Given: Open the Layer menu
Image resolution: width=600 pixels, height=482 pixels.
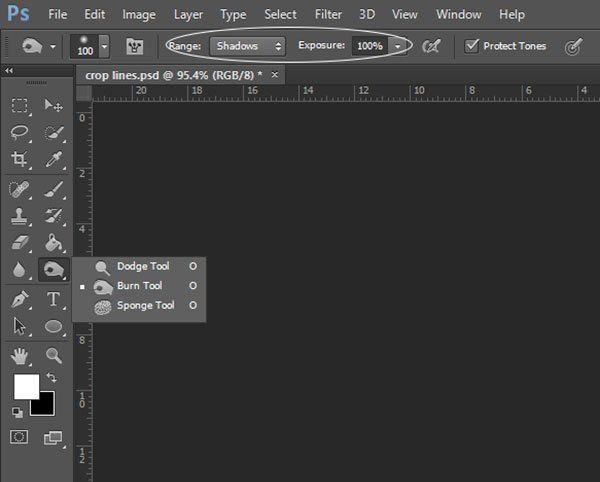Looking at the screenshot, I should coord(188,15).
